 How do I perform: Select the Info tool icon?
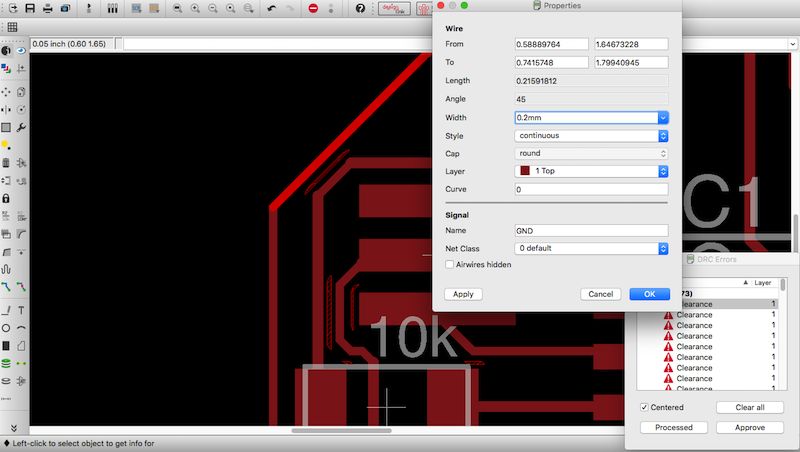point(6,51)
